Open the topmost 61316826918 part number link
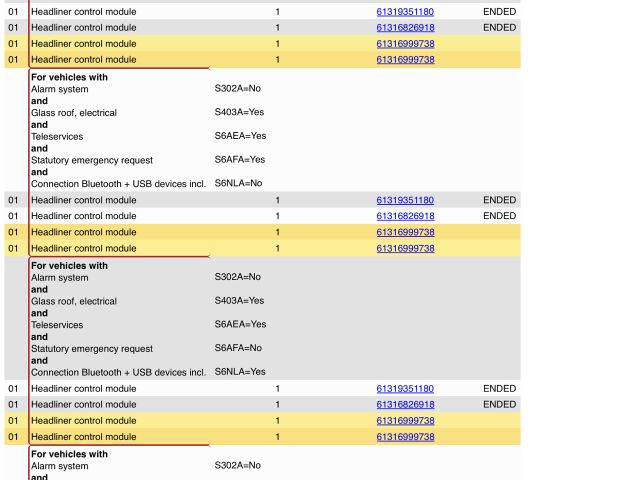 click(x=405, y=28)
